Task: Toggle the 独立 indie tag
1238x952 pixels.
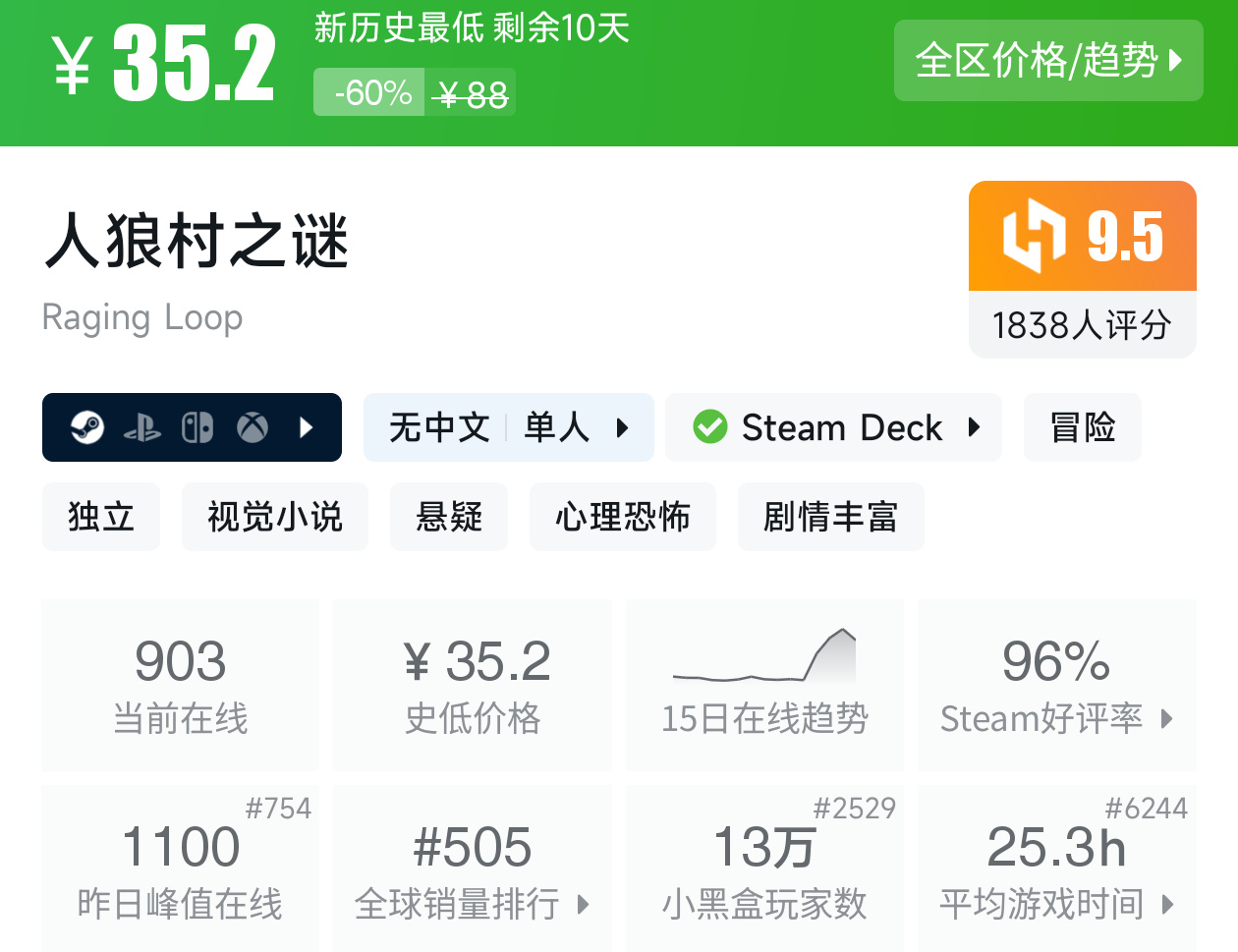Action: [101, 517]
